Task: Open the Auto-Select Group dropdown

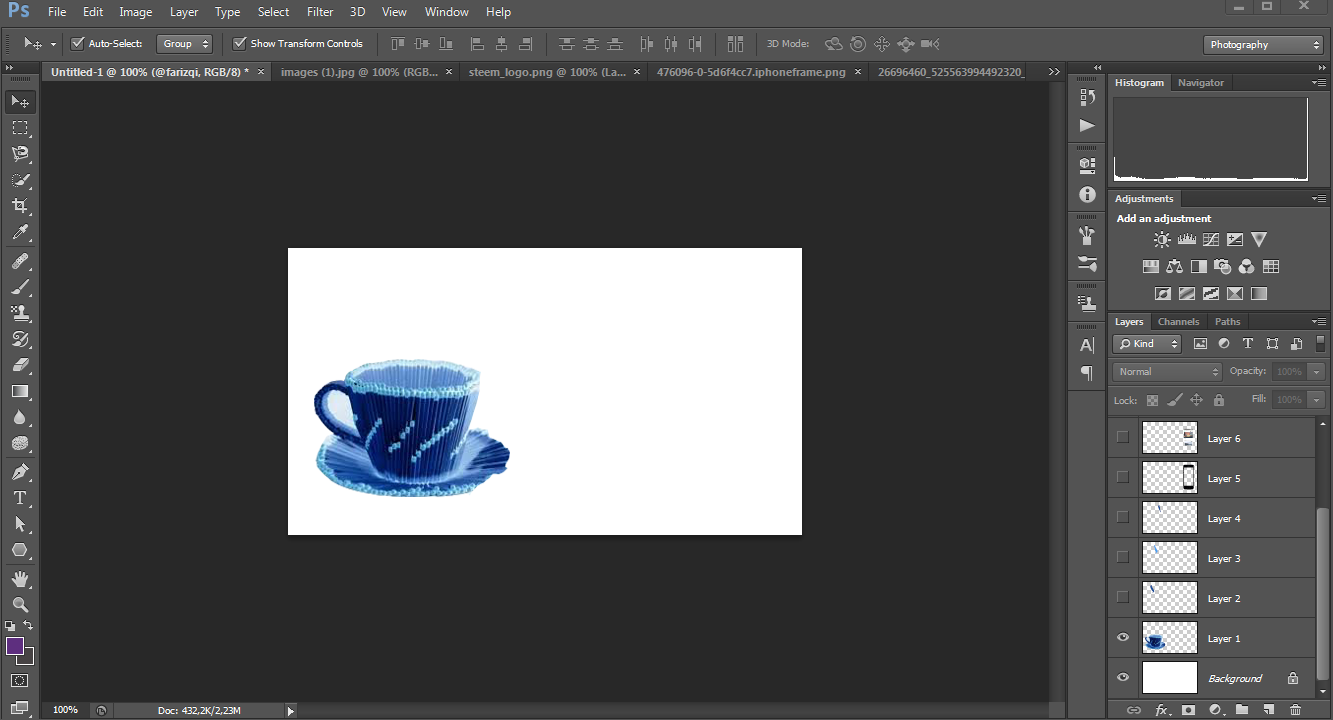Action: [x=185, y=44]
